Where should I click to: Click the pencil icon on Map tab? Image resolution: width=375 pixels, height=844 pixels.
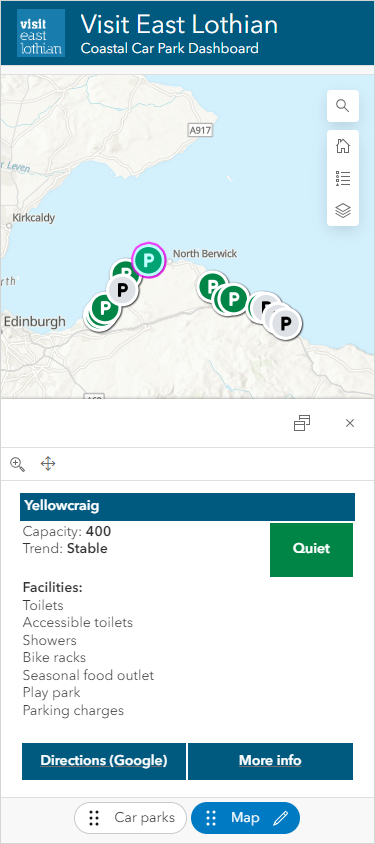click(x=280, y=818)
